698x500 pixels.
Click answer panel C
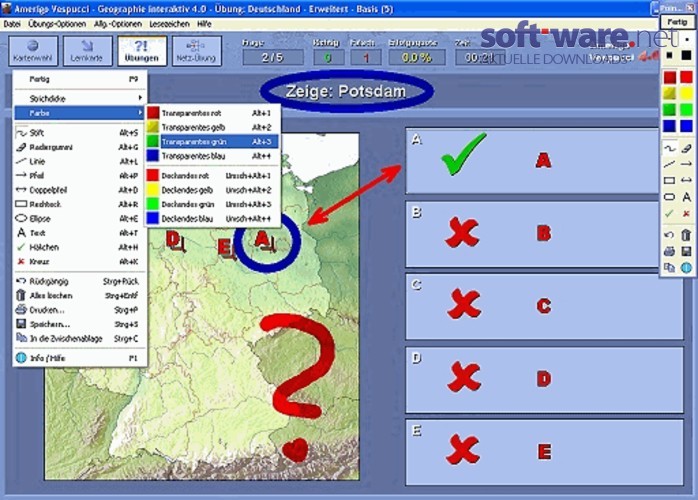[544, 306]
